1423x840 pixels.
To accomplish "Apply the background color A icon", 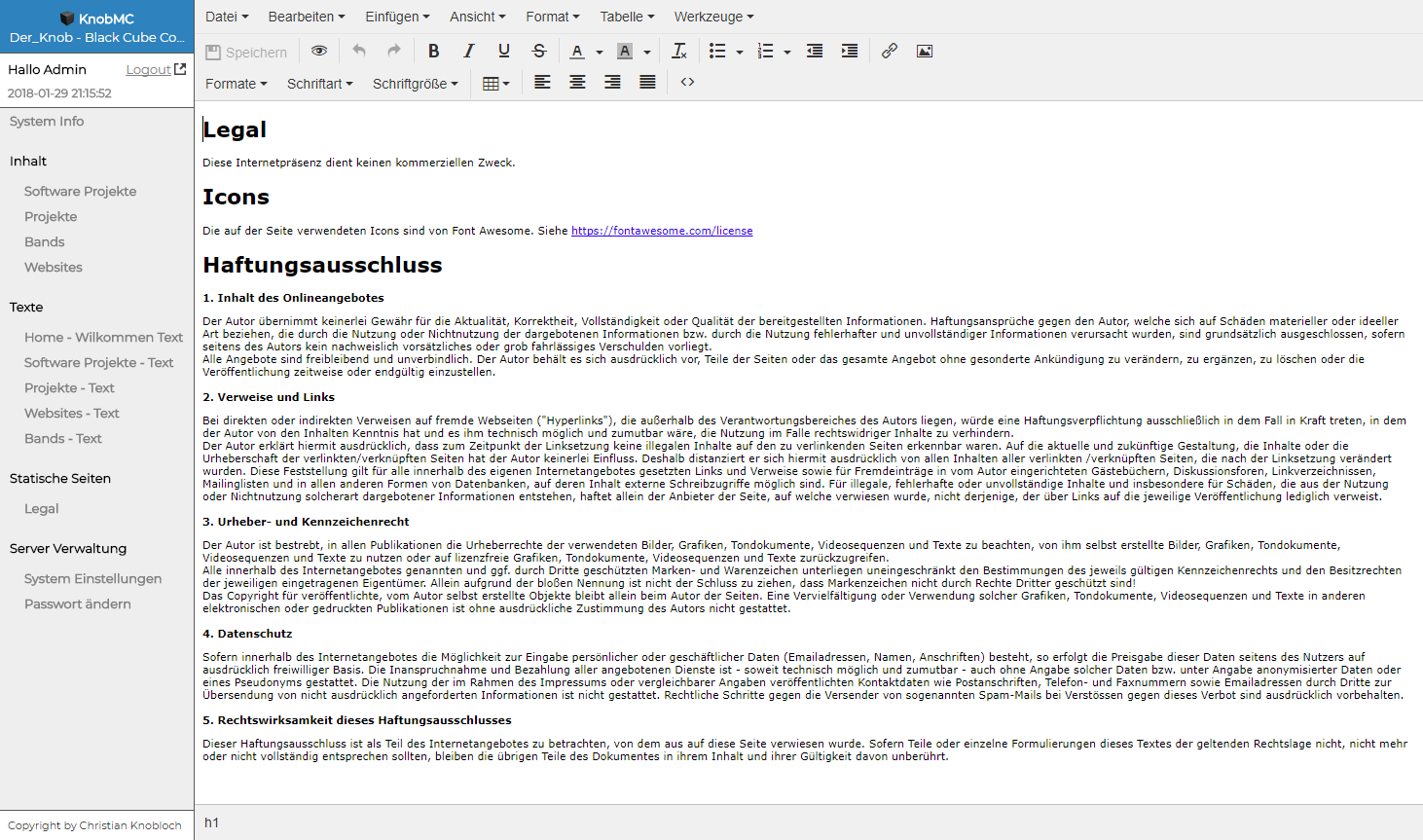I will 625,51.
